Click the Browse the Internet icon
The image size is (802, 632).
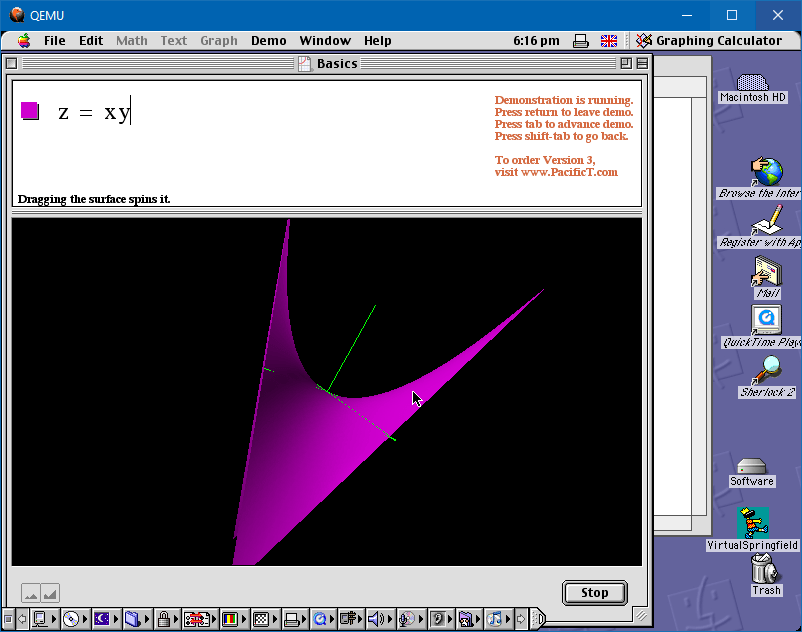pyautogui.click(x=767, y=171)
